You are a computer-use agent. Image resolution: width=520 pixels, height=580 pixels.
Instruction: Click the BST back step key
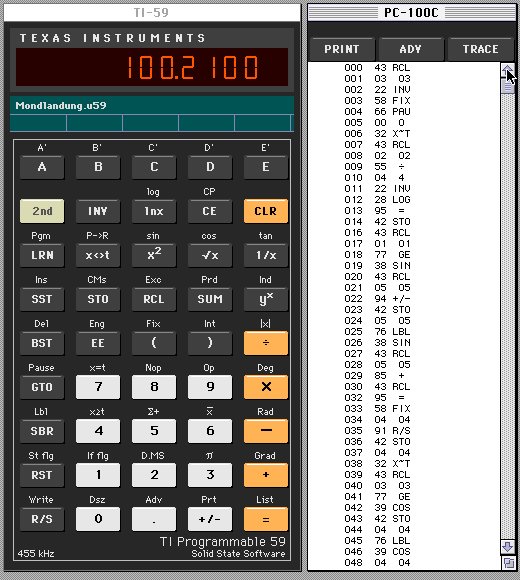click(x=42, y=343)
